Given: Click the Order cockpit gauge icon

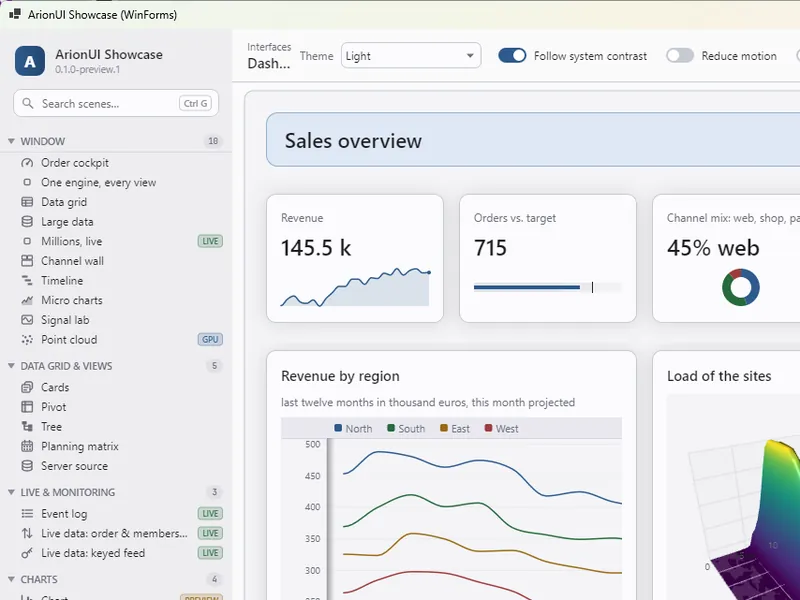Looking at the screenshot, I should click(27, 163).
